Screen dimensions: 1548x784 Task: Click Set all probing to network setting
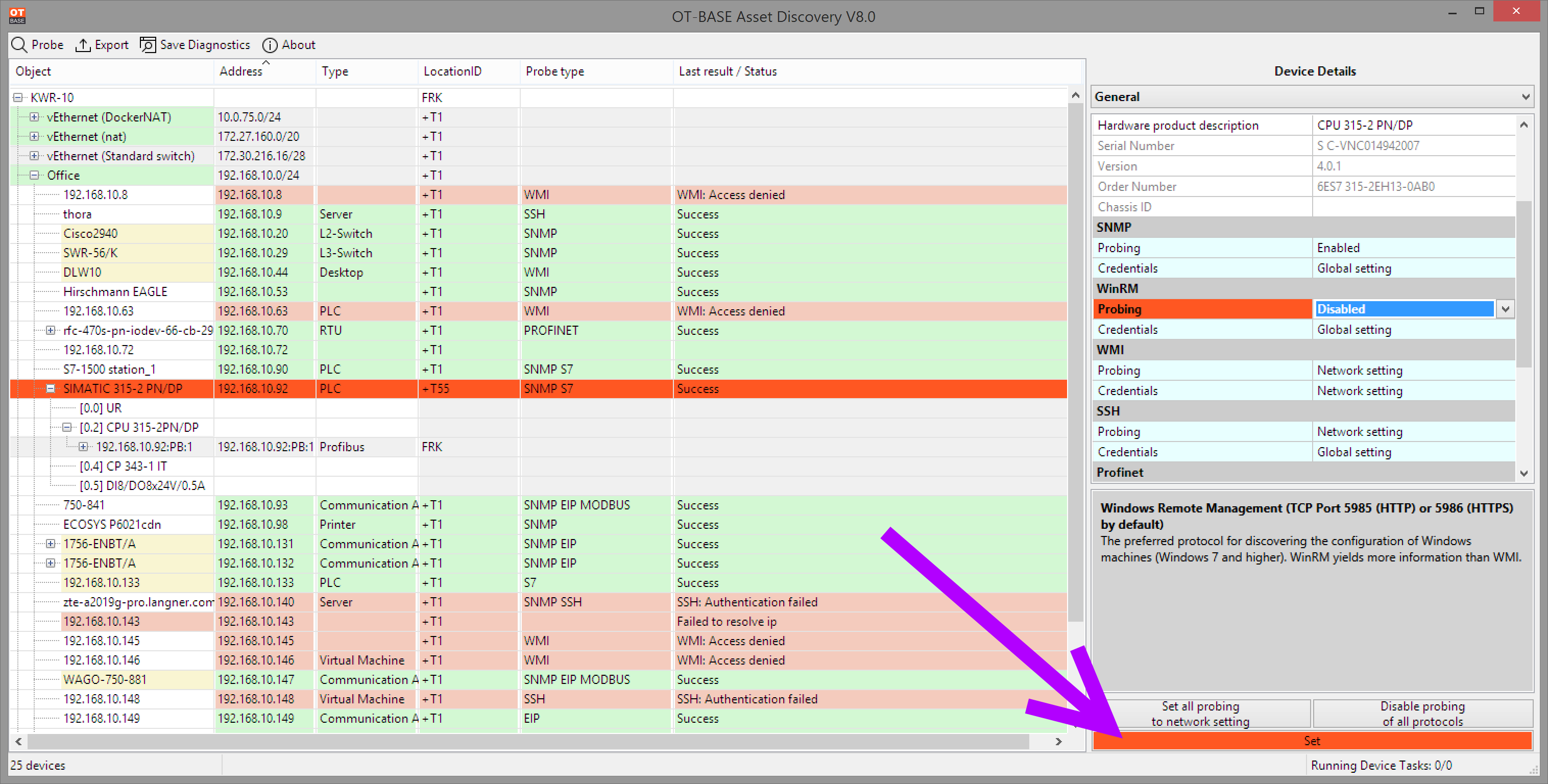click(x=1201, y=714)
